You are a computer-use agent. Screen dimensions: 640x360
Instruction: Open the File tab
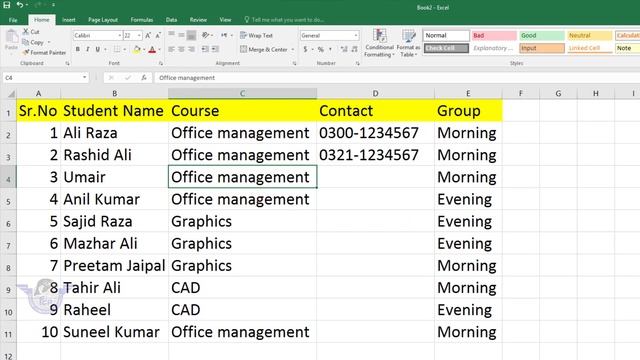tap(13, 20)
